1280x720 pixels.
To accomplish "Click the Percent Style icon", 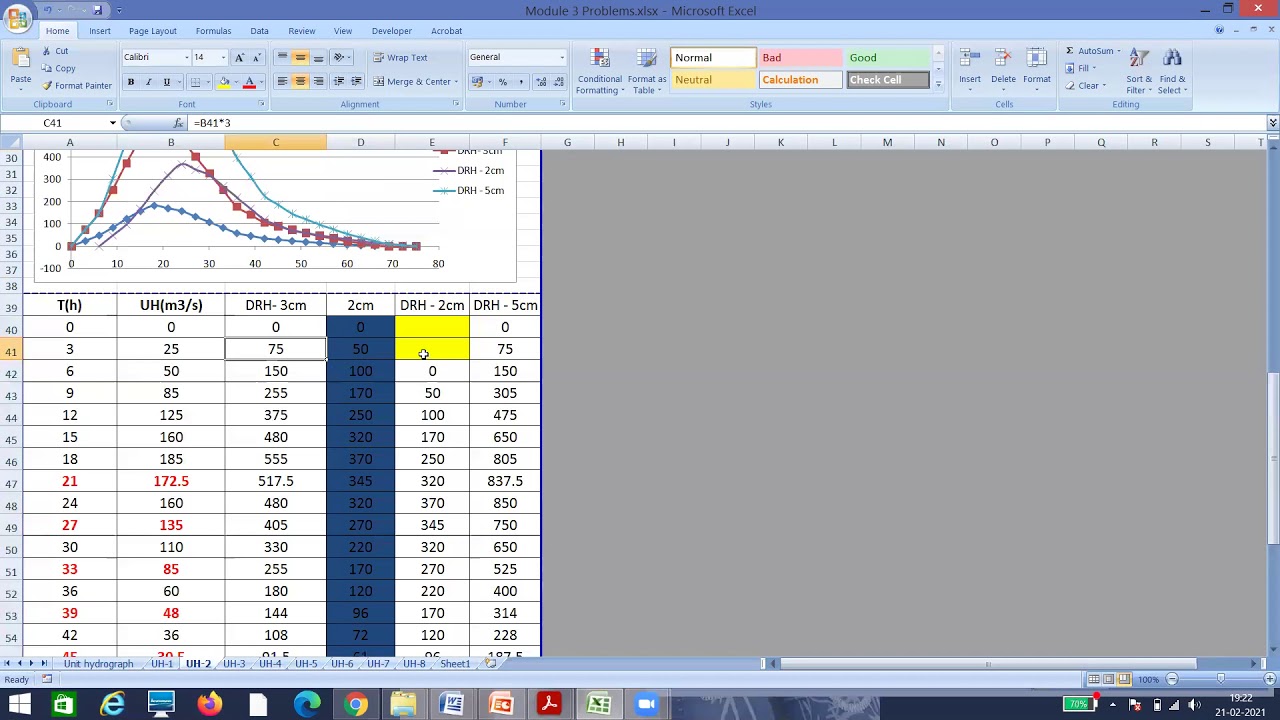I will click(503, 82).
